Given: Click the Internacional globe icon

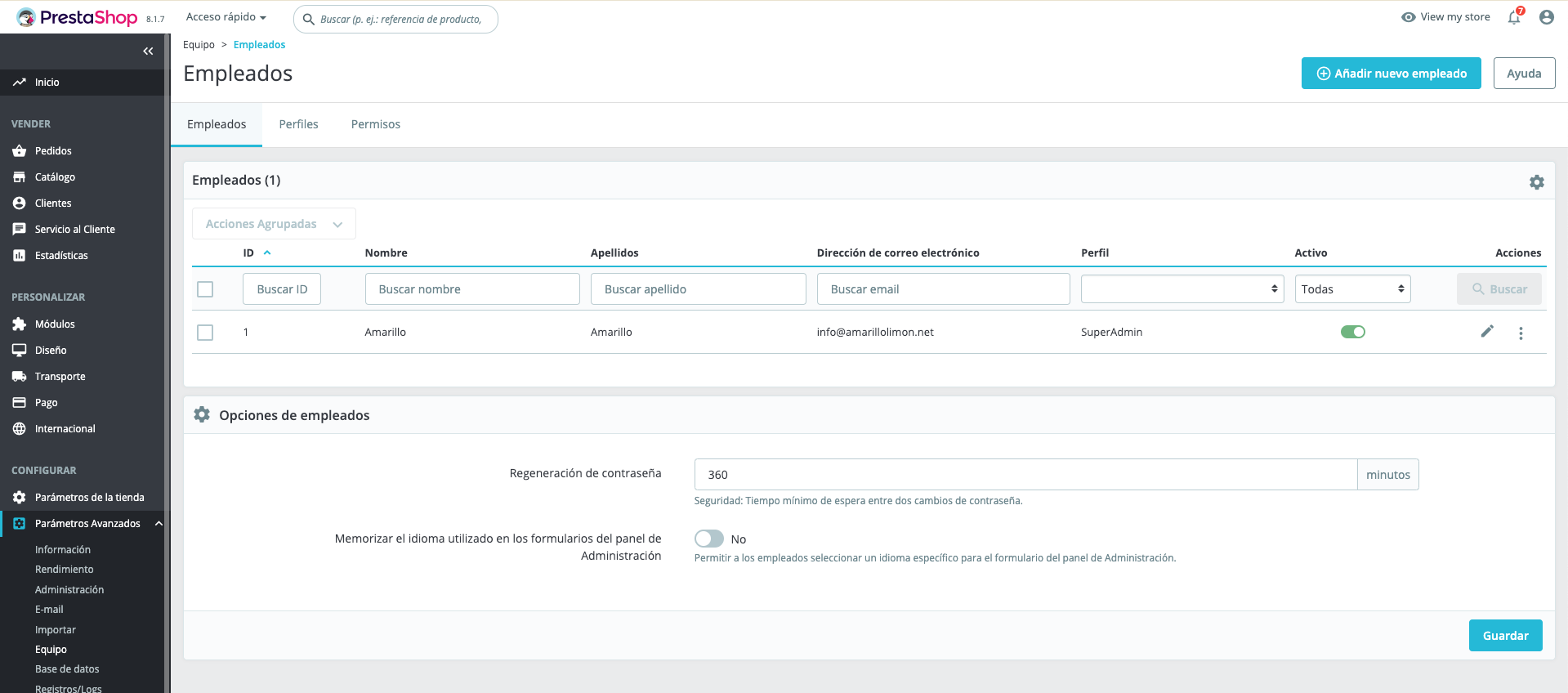Looking at the screenshot, I should [19, 428].
